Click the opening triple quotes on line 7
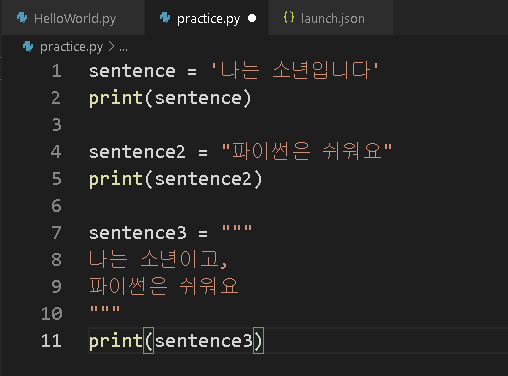 click(x=237, y=229)
